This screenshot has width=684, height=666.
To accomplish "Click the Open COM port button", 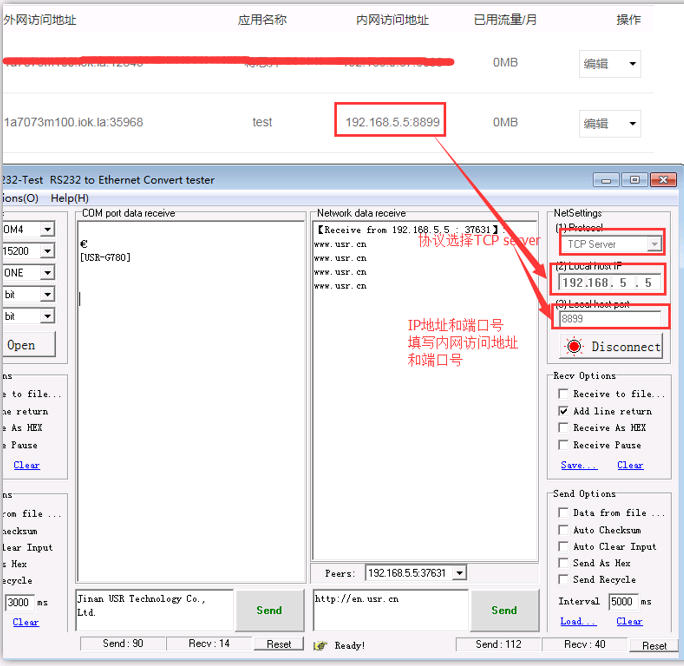I will (x=22, y=345).
